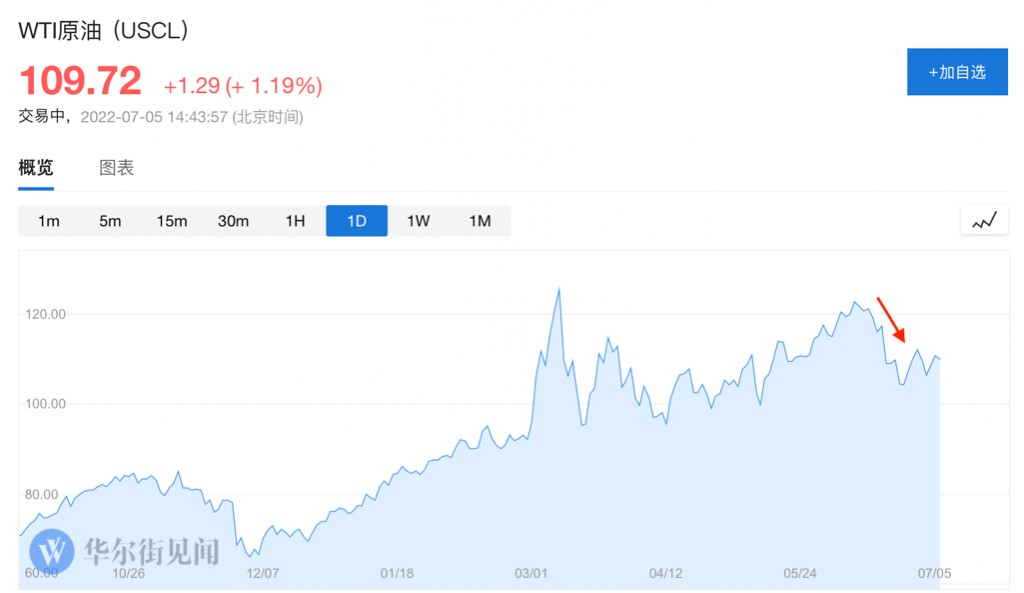Click the line chart style icon
The image size is (1024, 593).
coord(984,221)
